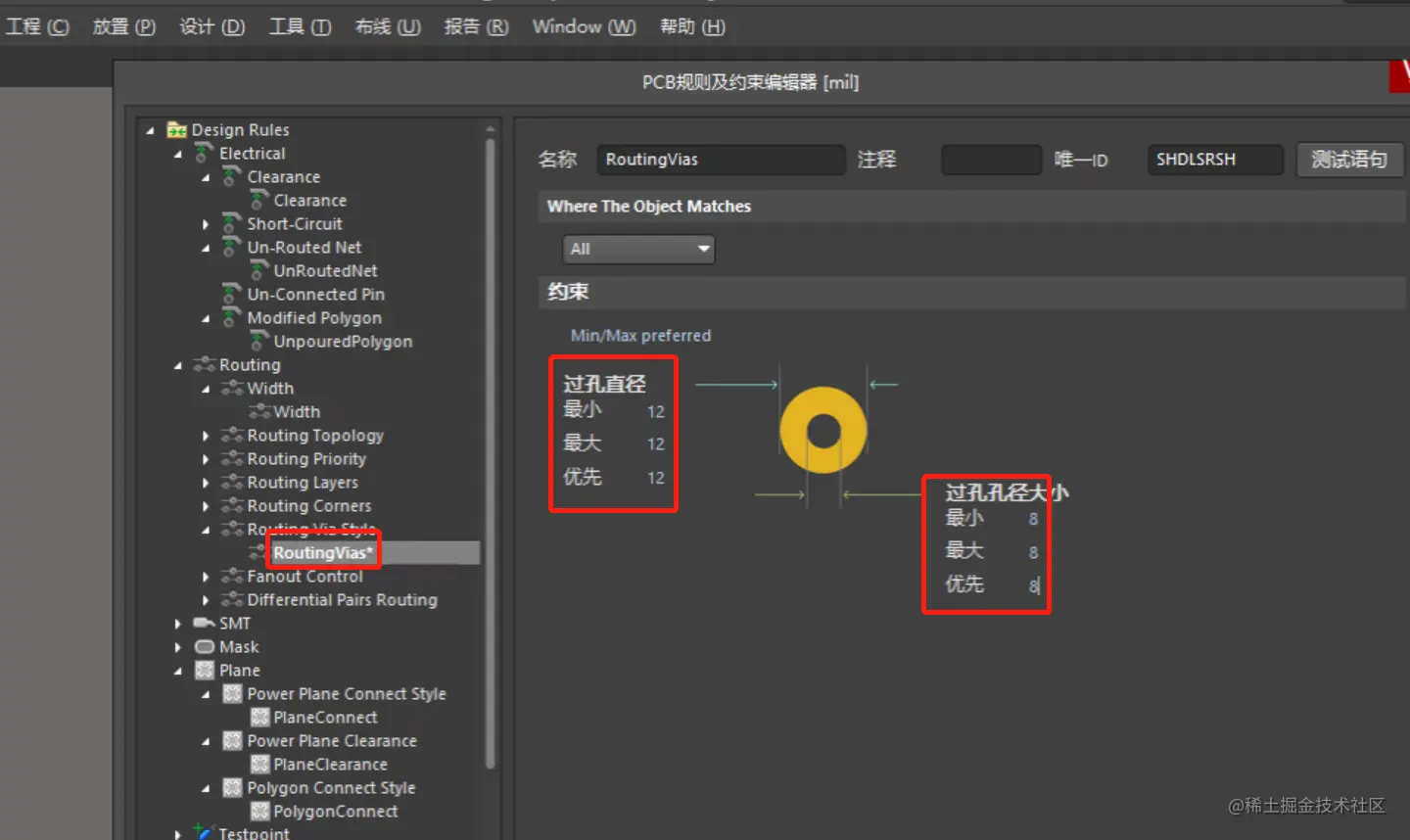Collapse the Design Rules root node
Screen dimensions: 1410x840
150,130
